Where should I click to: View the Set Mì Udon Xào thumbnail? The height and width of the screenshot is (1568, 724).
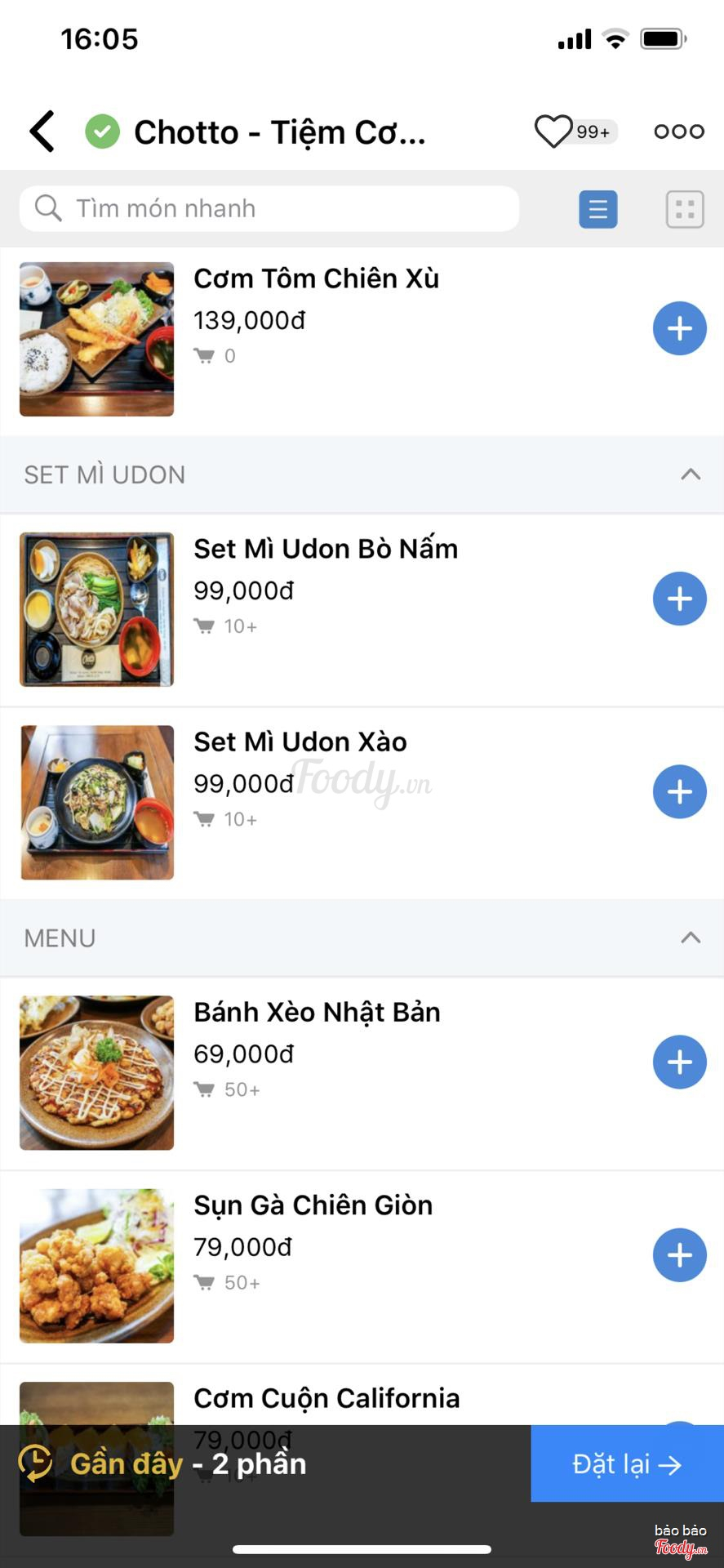click(x=97, y=802)
